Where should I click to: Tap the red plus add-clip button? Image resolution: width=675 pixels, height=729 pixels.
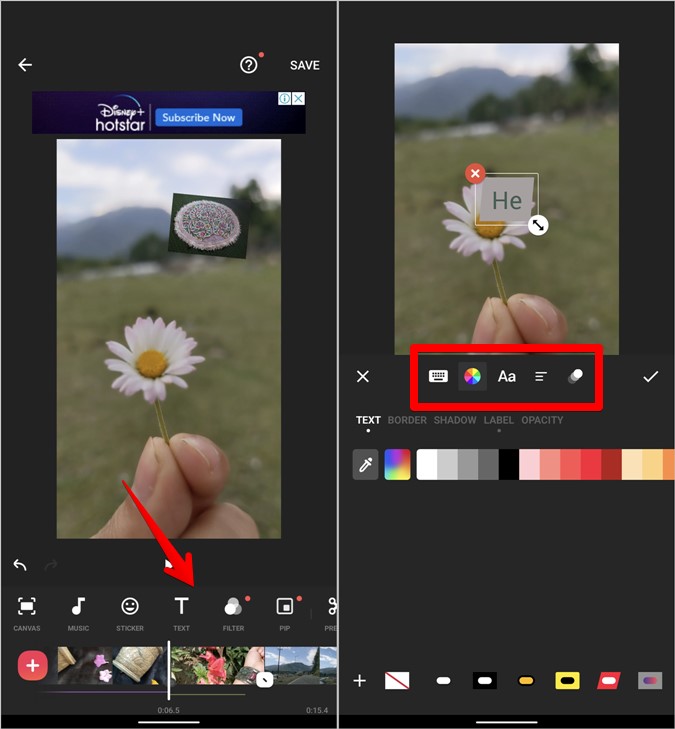(x=33, y=665)
